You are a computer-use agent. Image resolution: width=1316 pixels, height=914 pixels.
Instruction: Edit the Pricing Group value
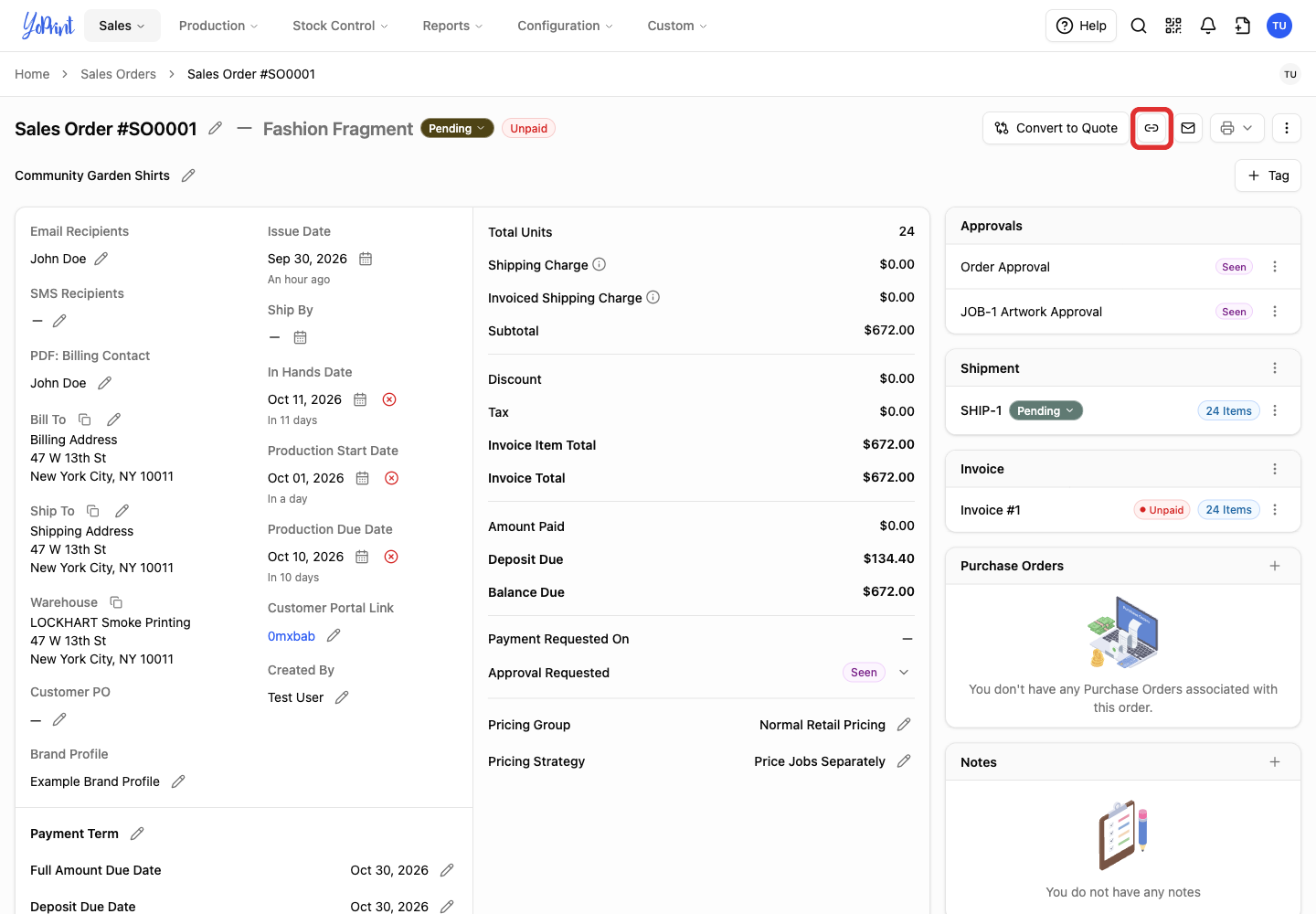point(904,725)
